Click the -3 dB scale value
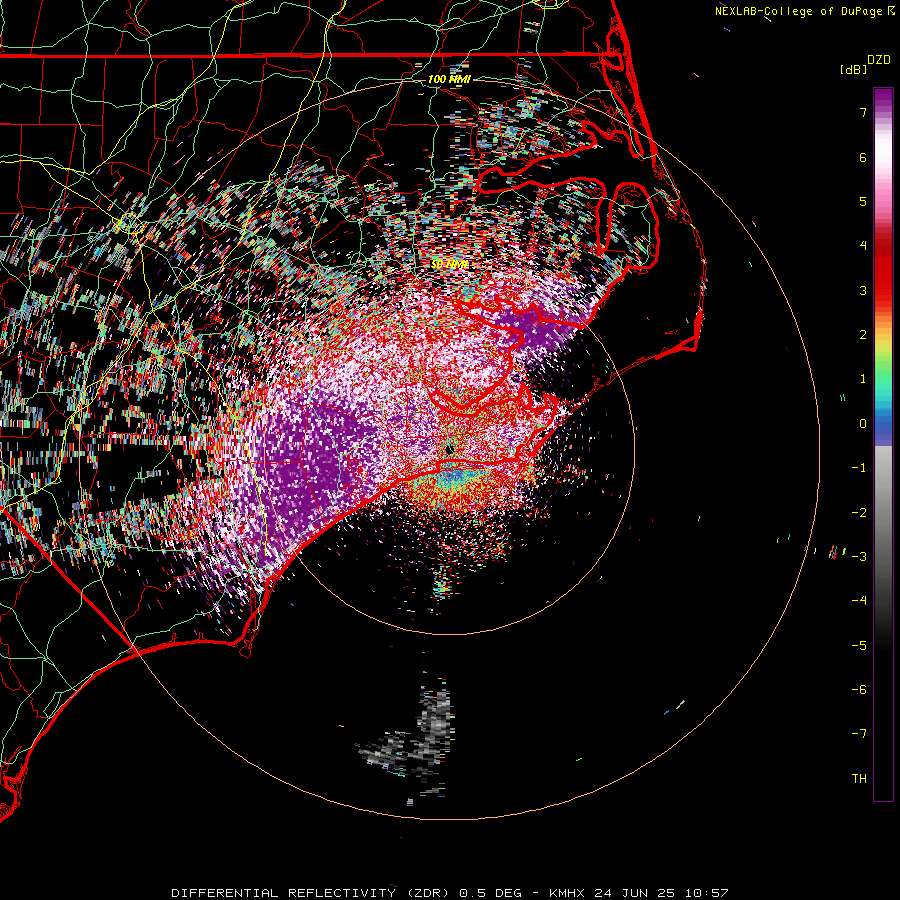Screen dimensions: 900x900 pos(859,557)
